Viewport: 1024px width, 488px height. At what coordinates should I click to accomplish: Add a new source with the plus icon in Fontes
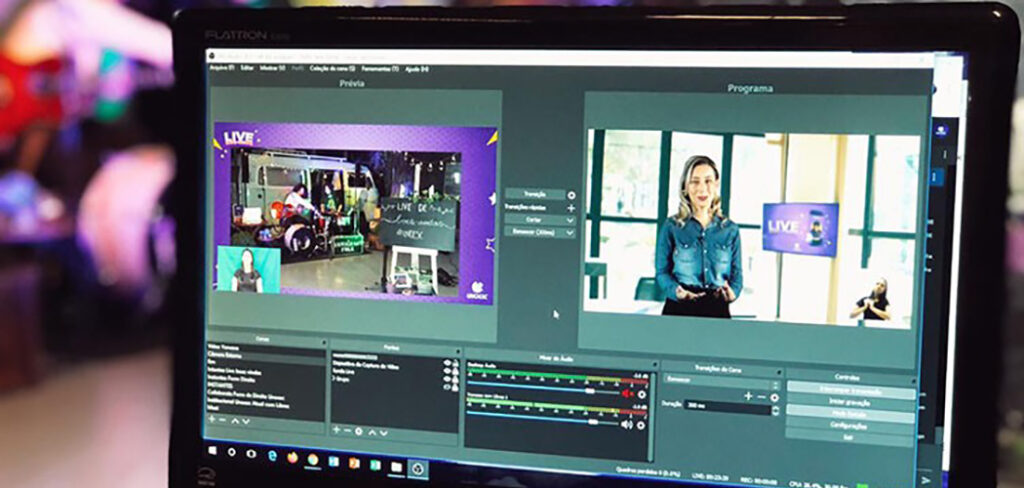pyautogui.click(x=336, y=429)
